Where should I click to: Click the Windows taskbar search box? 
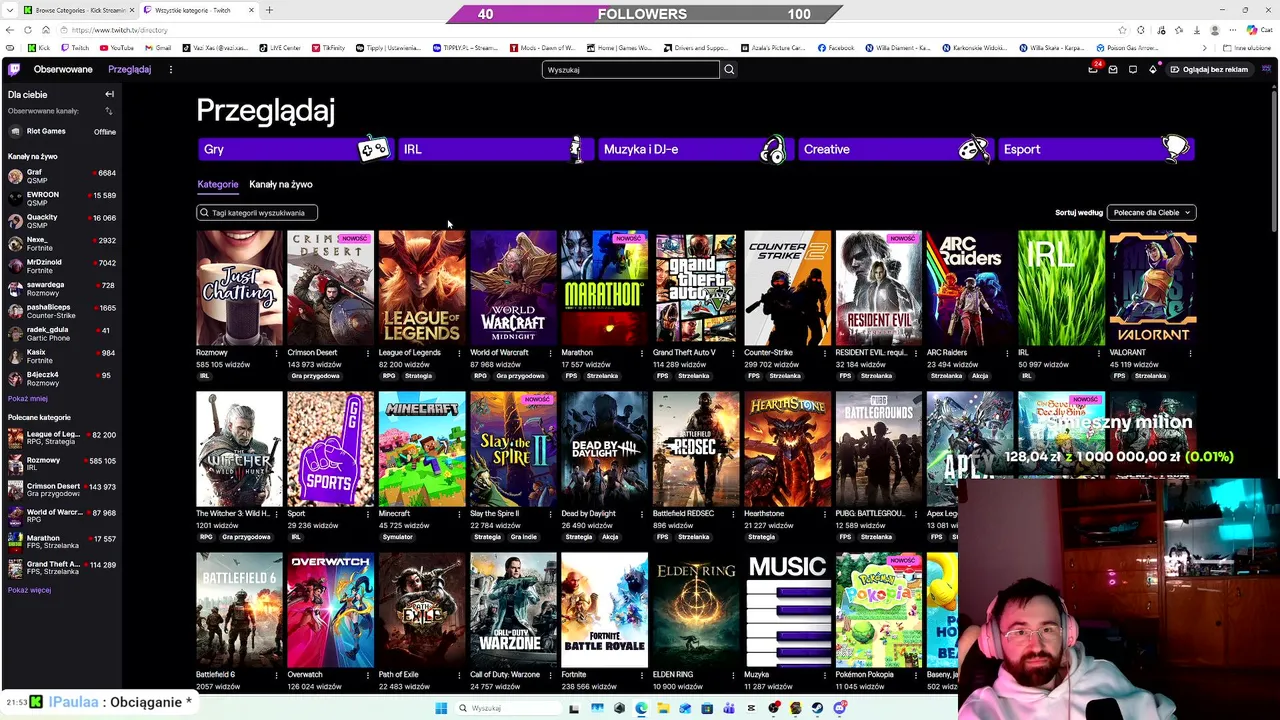coord(507,708)
